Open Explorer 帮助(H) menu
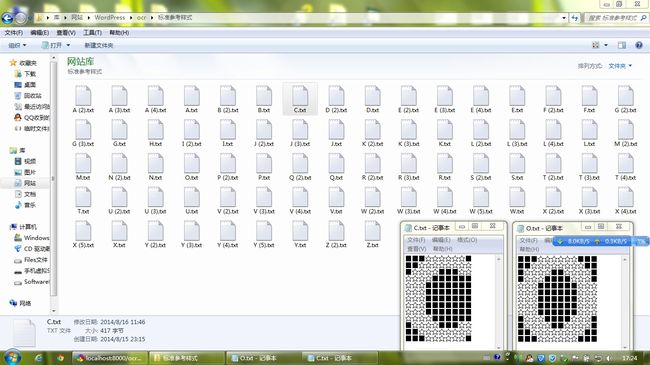 coord(119,33)
